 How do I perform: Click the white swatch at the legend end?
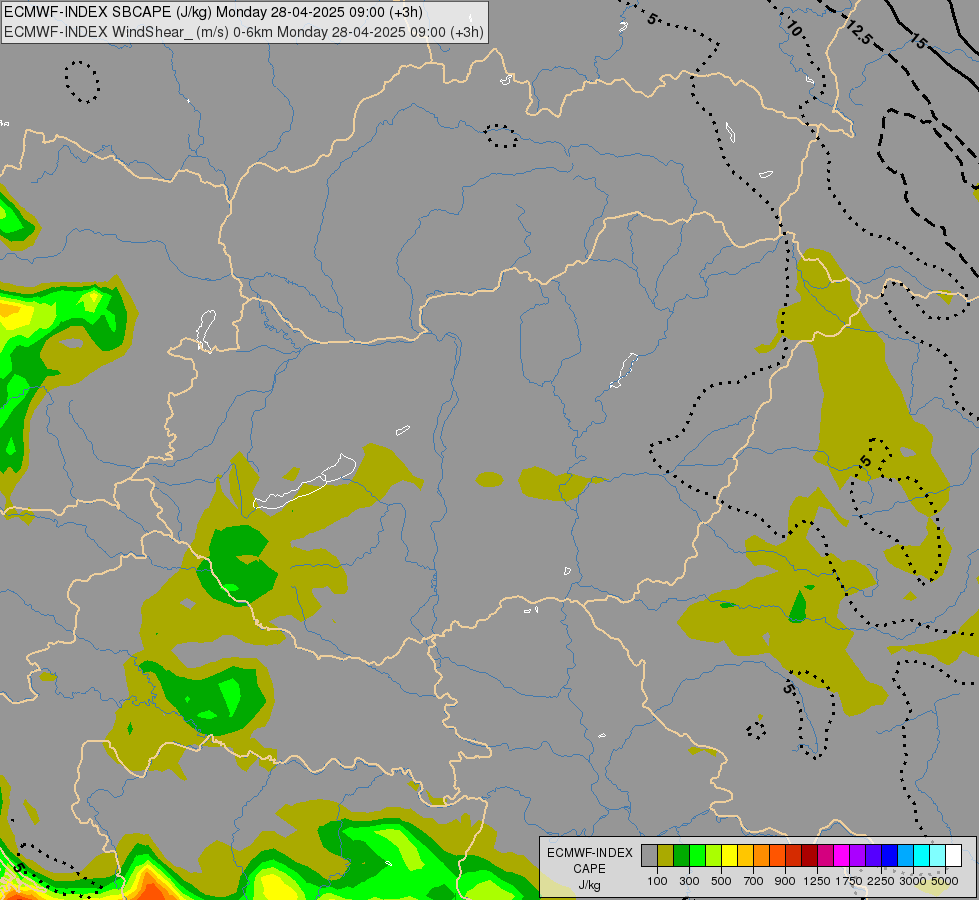(953, 855)
